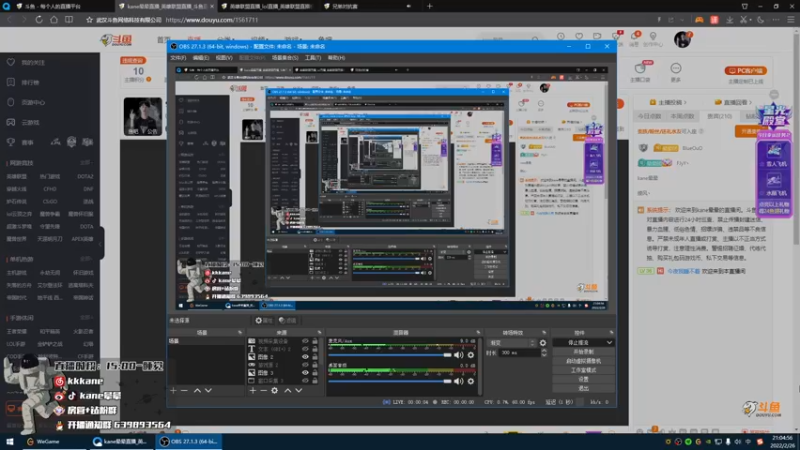Adjust transition duration stepper arrows
800x450 pixels.
pyautogui.click(x=544, y=353)
